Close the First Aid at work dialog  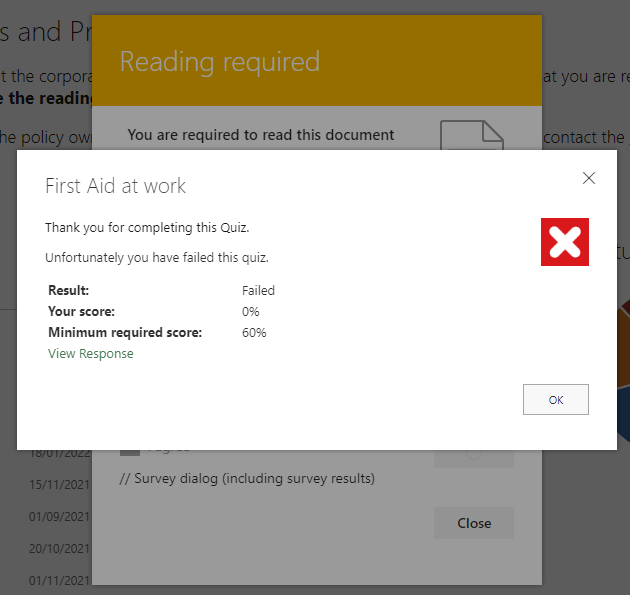pyautogui.click(x=588, y=178)
